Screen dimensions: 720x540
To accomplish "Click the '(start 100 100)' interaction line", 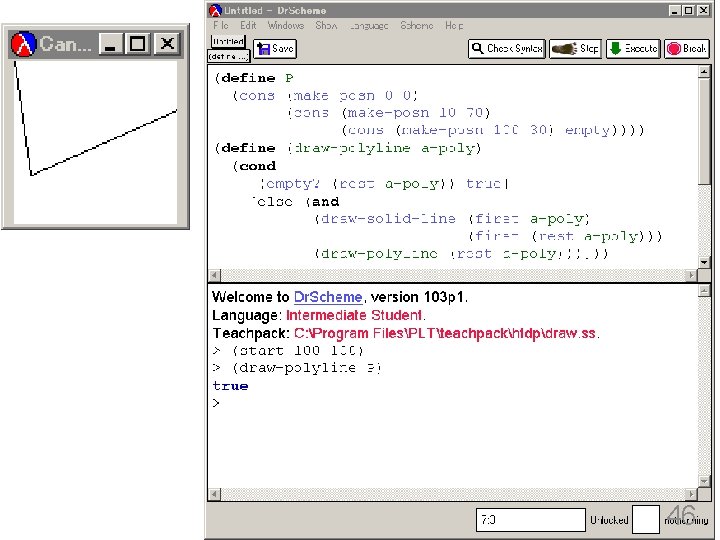I will pos(298,351).
